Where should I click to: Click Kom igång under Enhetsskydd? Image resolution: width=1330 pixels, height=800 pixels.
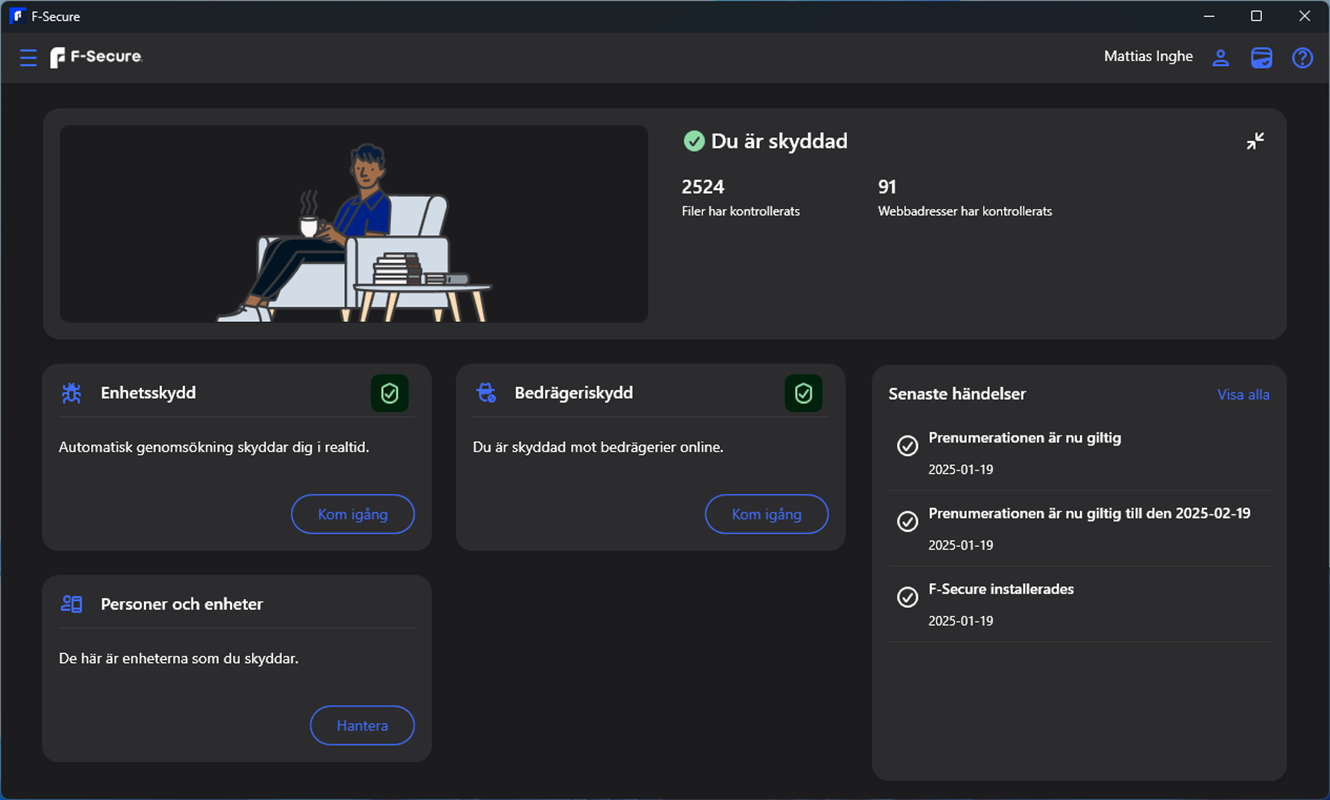pyautogui.click(x=352, y=514)
